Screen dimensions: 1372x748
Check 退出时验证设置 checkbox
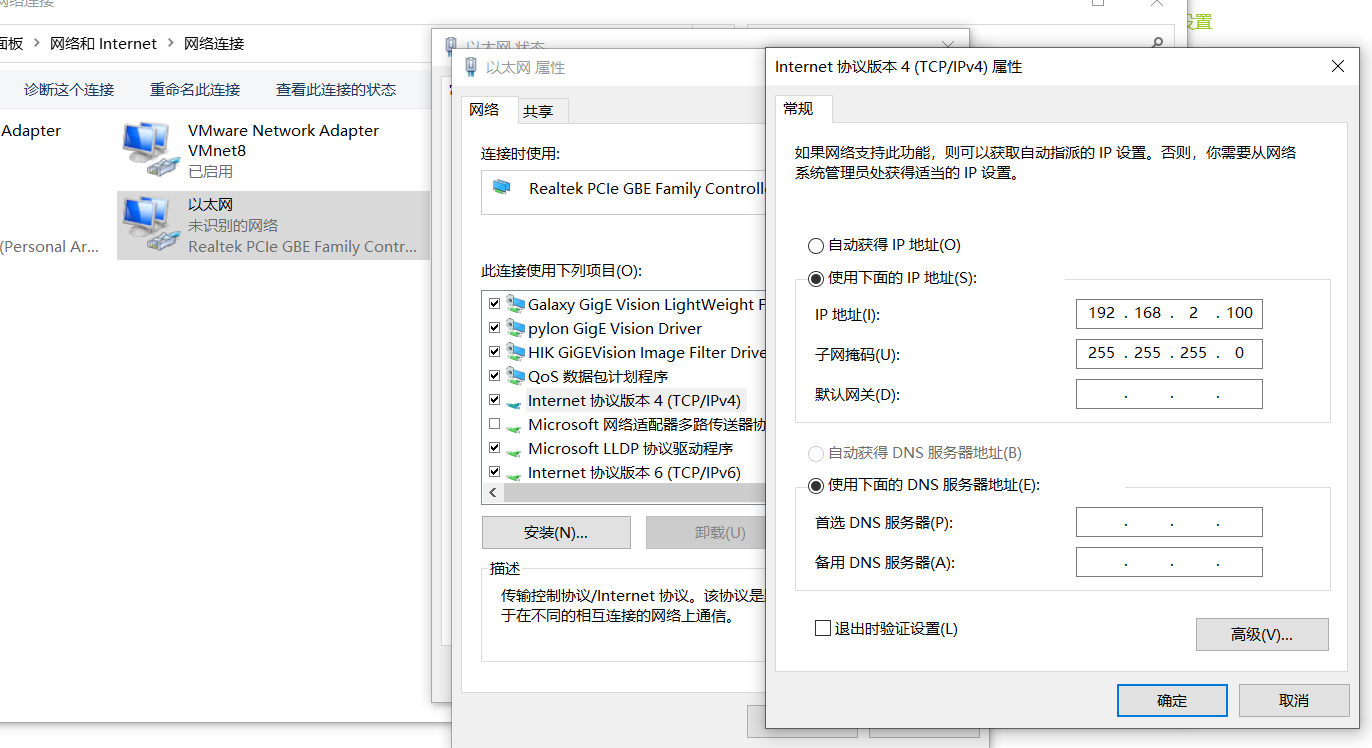point(823,628)
